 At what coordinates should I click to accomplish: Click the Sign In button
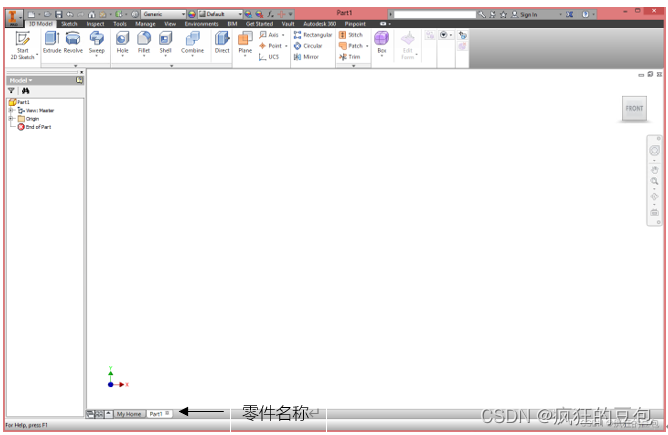point(526,14)
